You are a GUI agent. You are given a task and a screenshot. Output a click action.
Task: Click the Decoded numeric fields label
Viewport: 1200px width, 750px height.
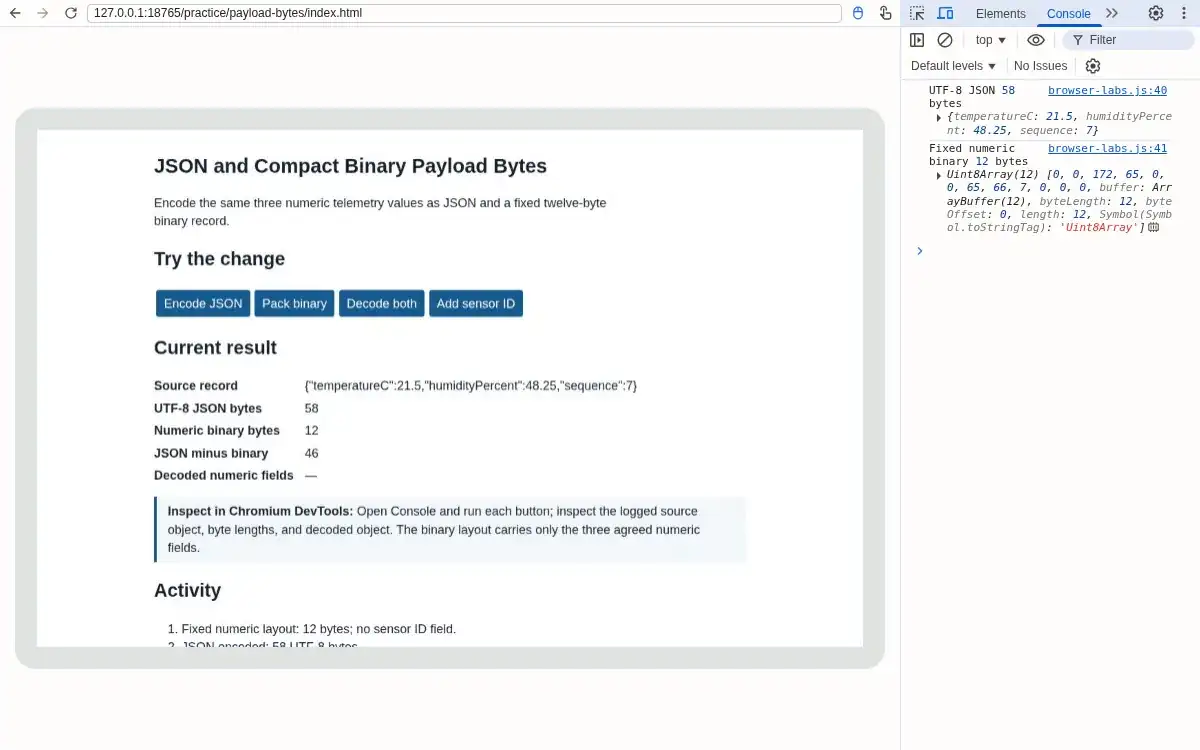pyautogui.click(x=224, y=476)
